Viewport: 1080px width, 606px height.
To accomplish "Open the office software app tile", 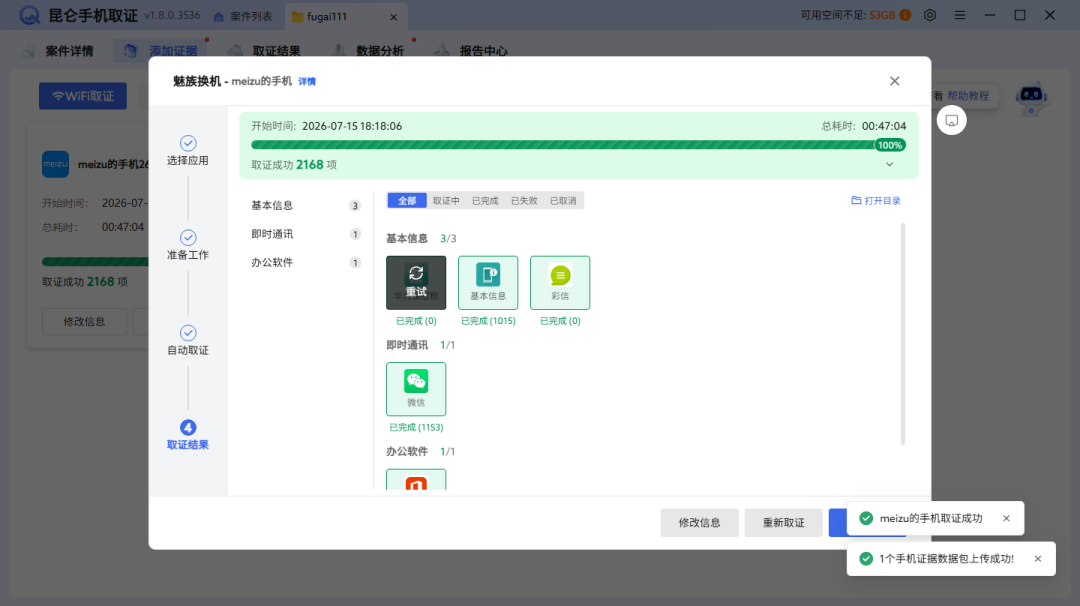I will tap(416, 480).
